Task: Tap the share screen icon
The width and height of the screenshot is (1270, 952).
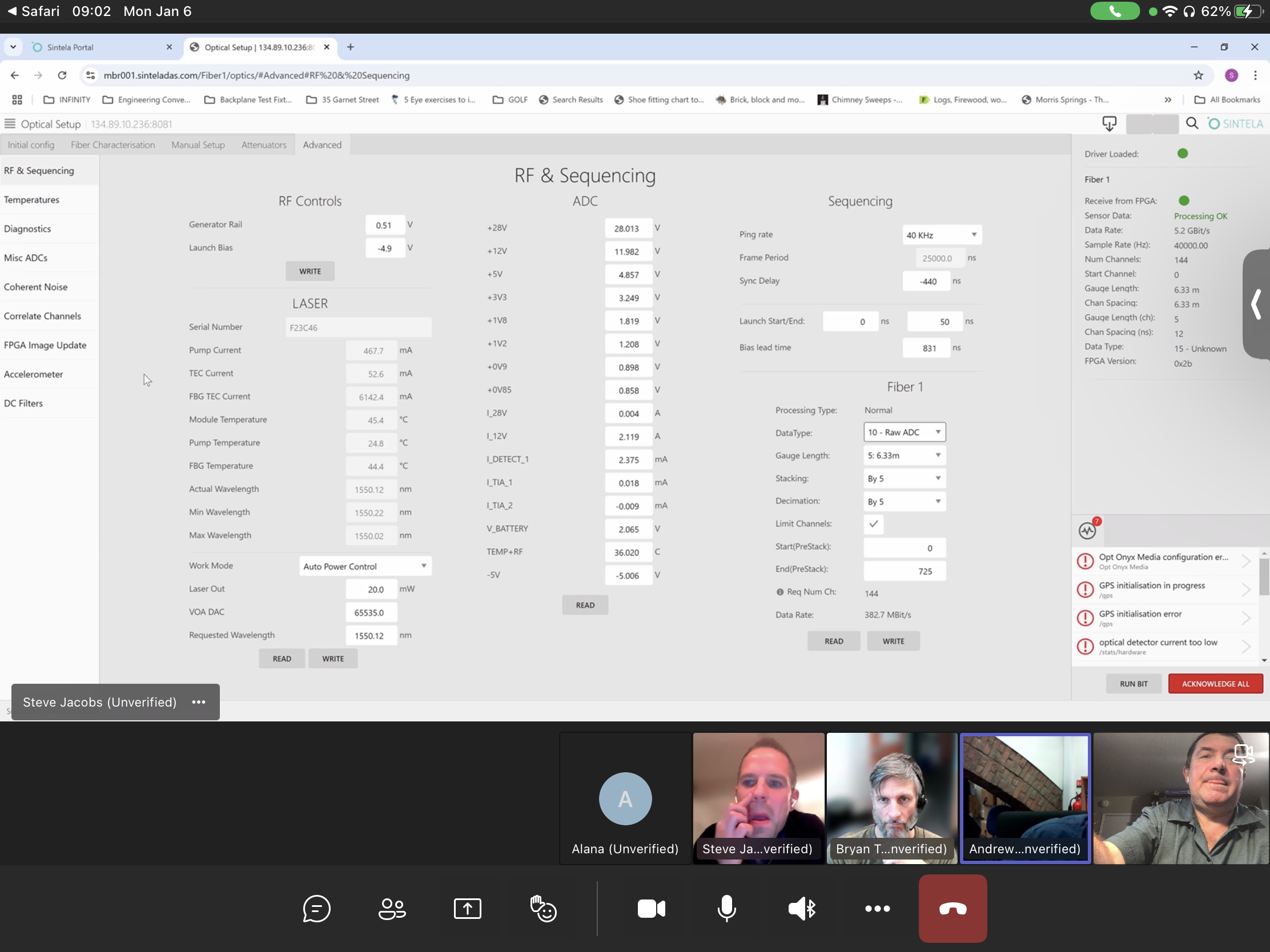Action: click(467, 909)
